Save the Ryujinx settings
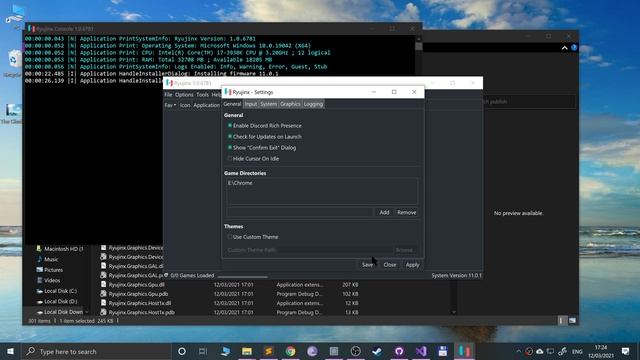This screenshot has height=360, width=640. [x=367, y=265]
